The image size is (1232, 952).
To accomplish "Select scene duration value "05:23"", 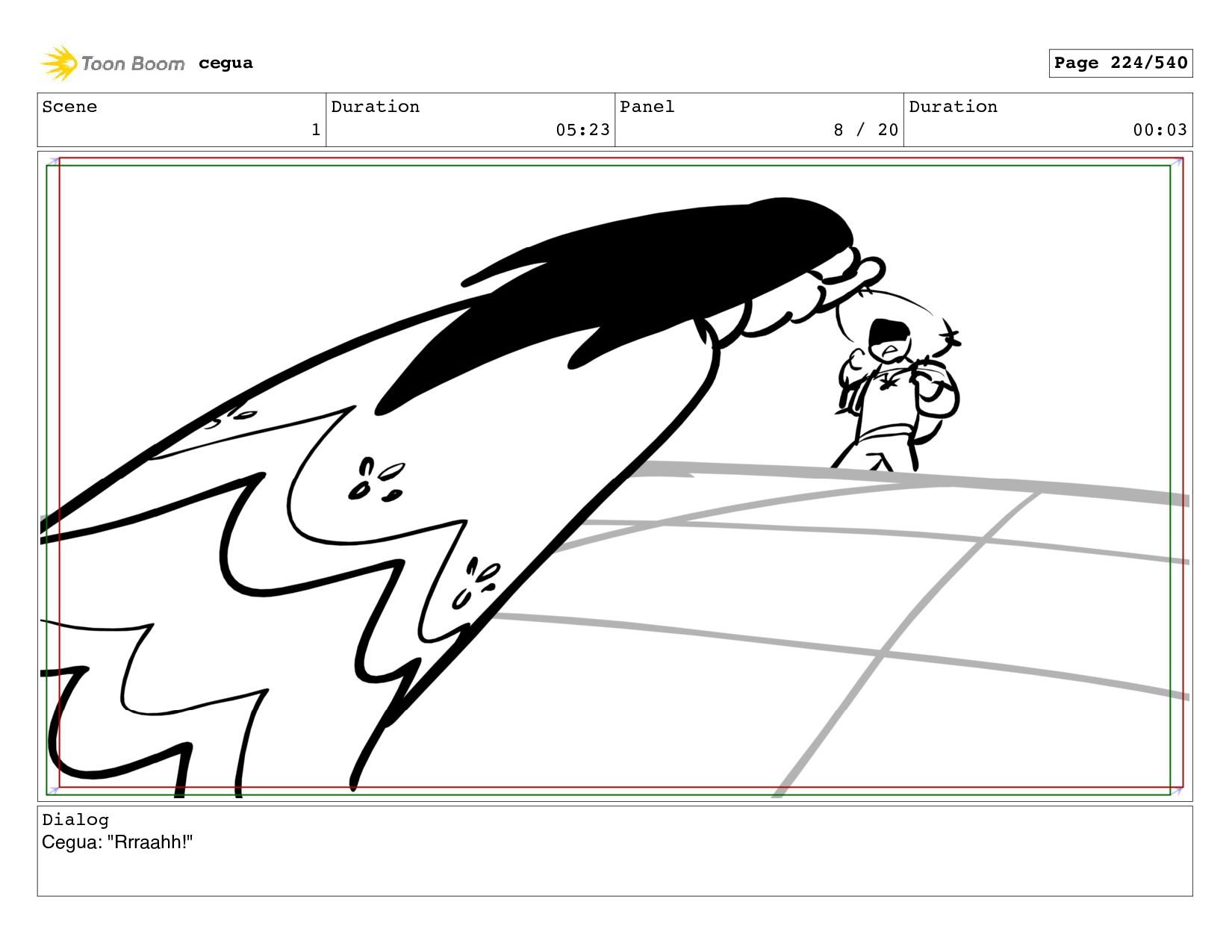I will pos(582,130).
